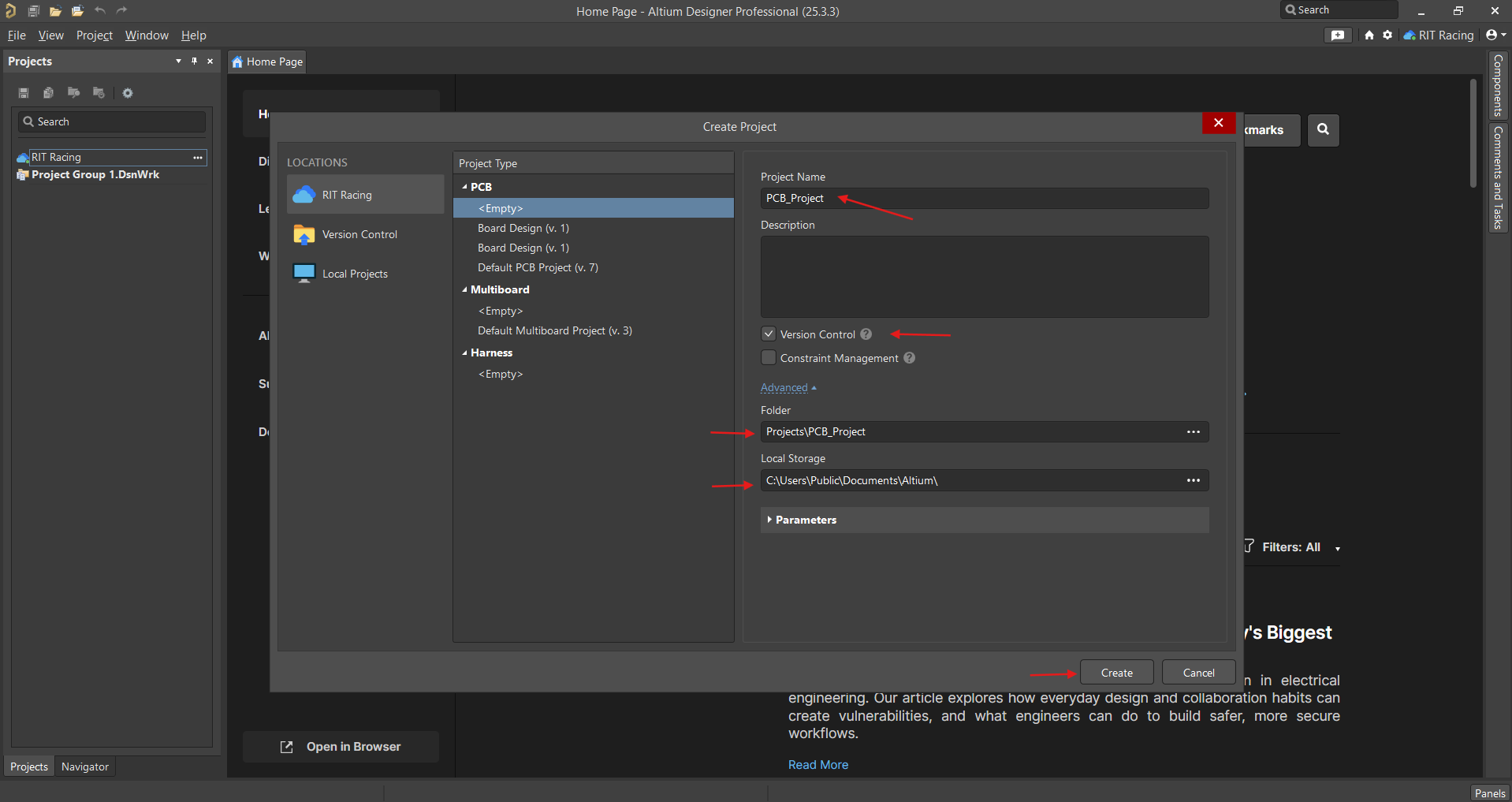Click Search field in Projects panel
This screenshot has height=802, width=1512.
click(112, 121)
